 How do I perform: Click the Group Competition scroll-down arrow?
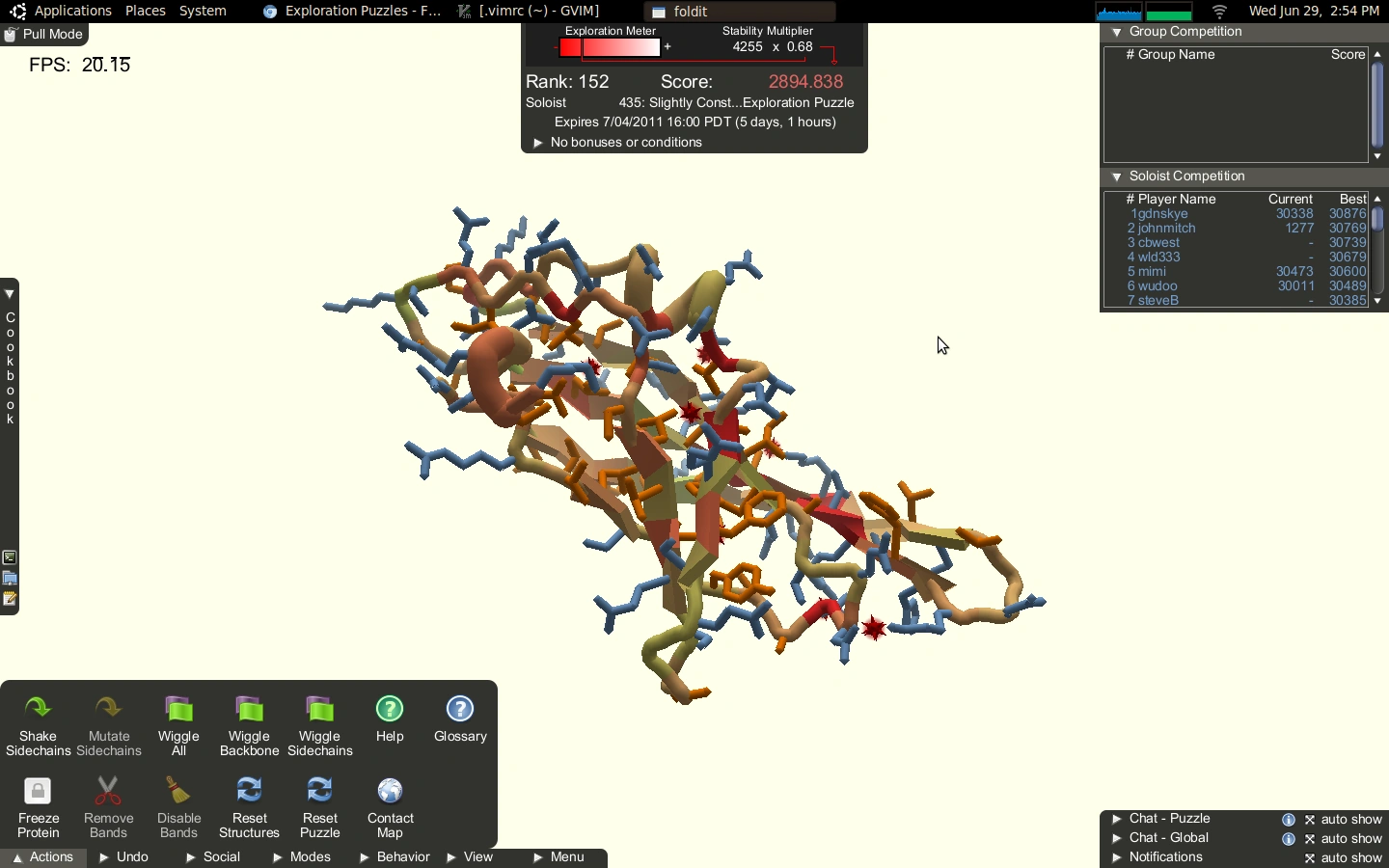tap(1377, 156)
